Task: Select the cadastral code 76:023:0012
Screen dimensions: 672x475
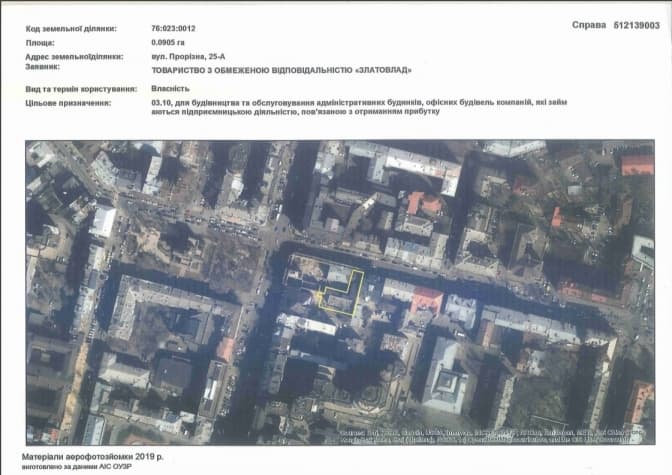Action: [174, 29]
